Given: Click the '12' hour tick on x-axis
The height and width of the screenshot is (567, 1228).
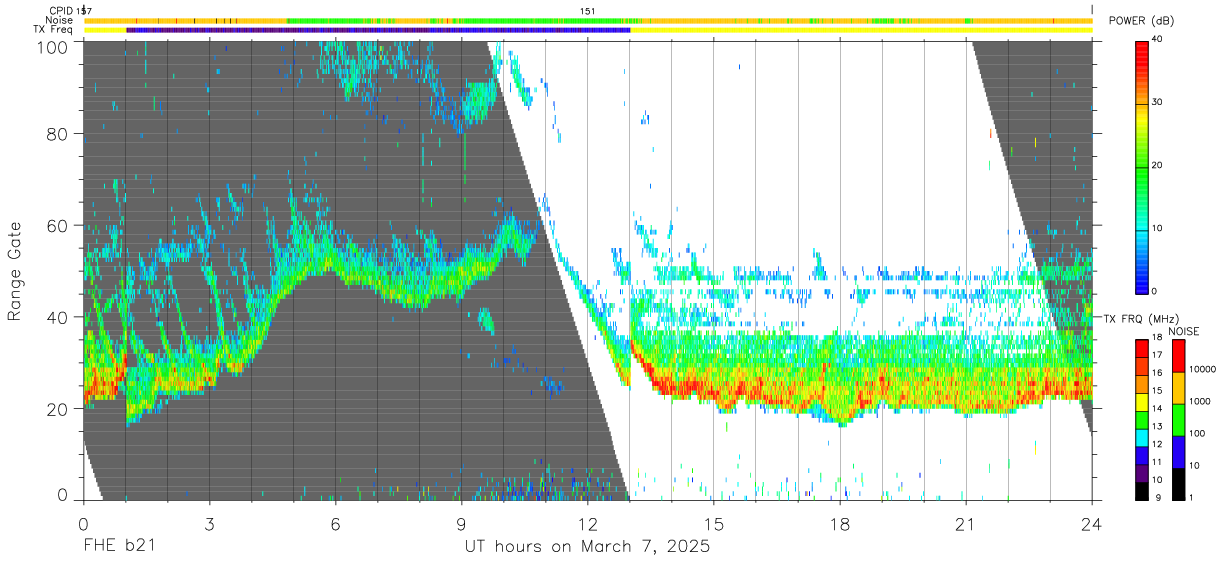Looking at the screenshot, I should [x=587, y=524].
